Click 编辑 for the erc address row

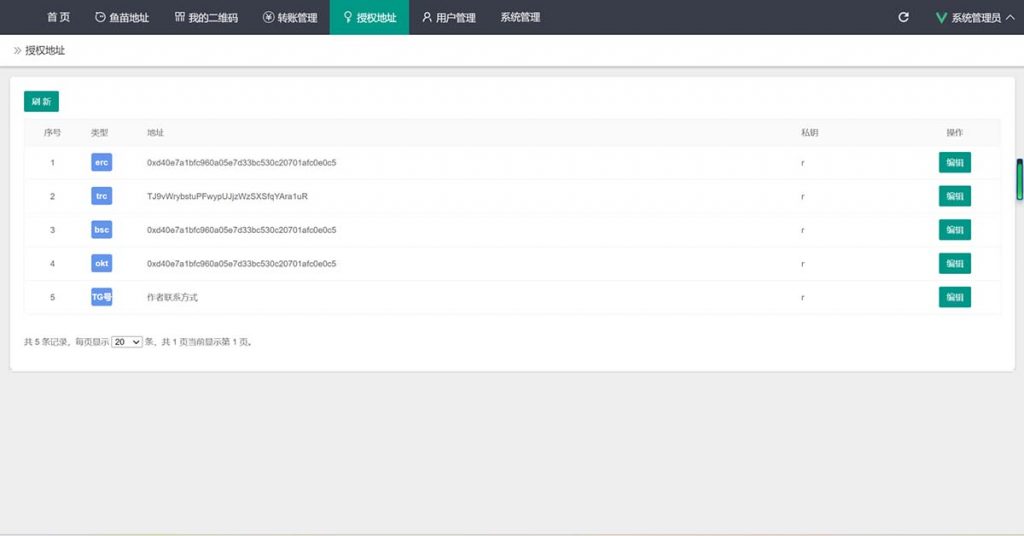point(954,162)
